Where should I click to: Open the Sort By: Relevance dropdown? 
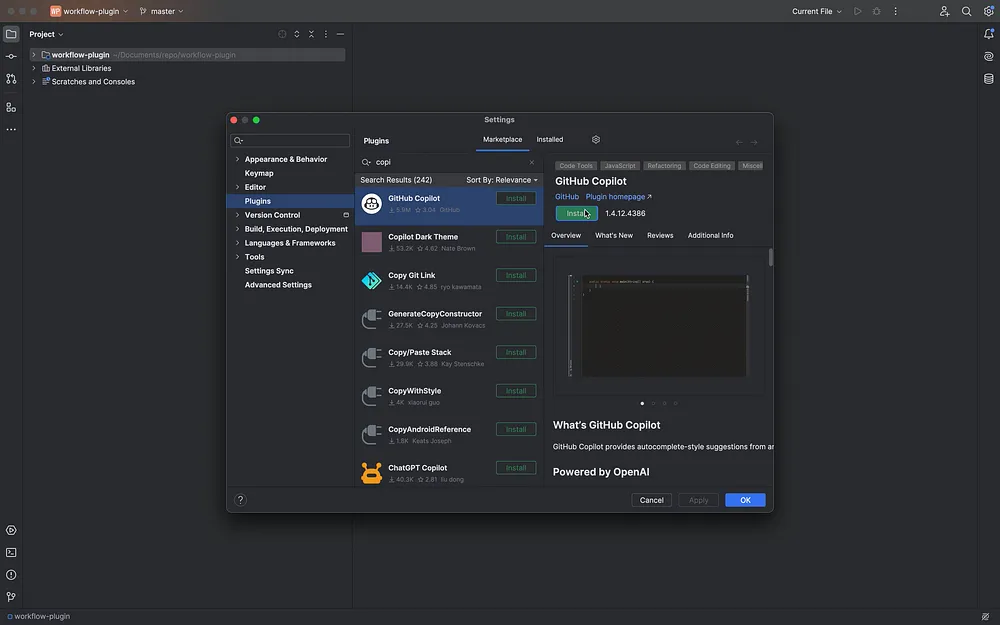pos(502,180)
